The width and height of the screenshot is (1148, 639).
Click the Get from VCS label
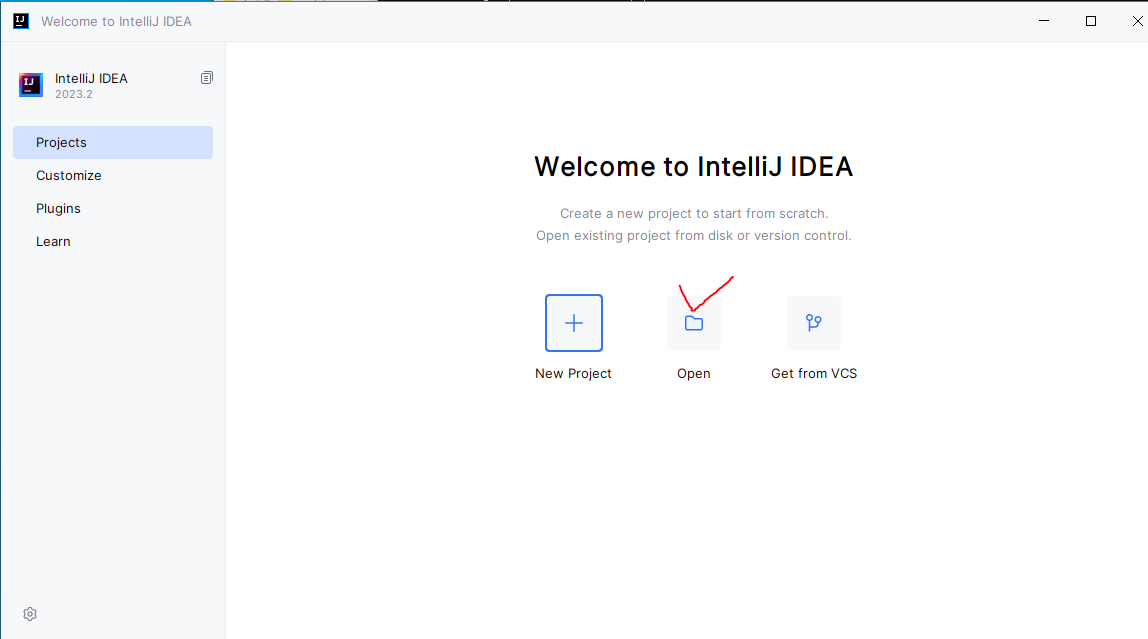pos(813,373)
